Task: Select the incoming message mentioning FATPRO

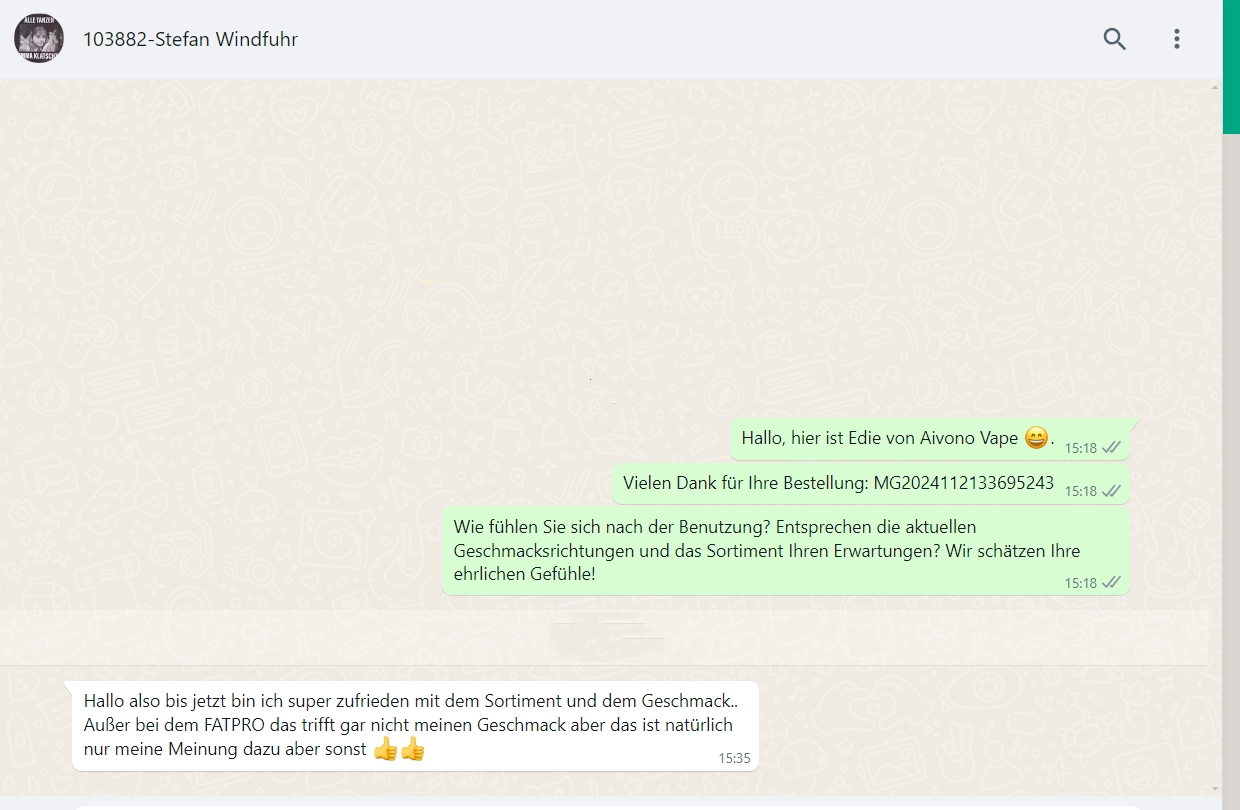Action: pyautogui.click(x=408, y=724)
